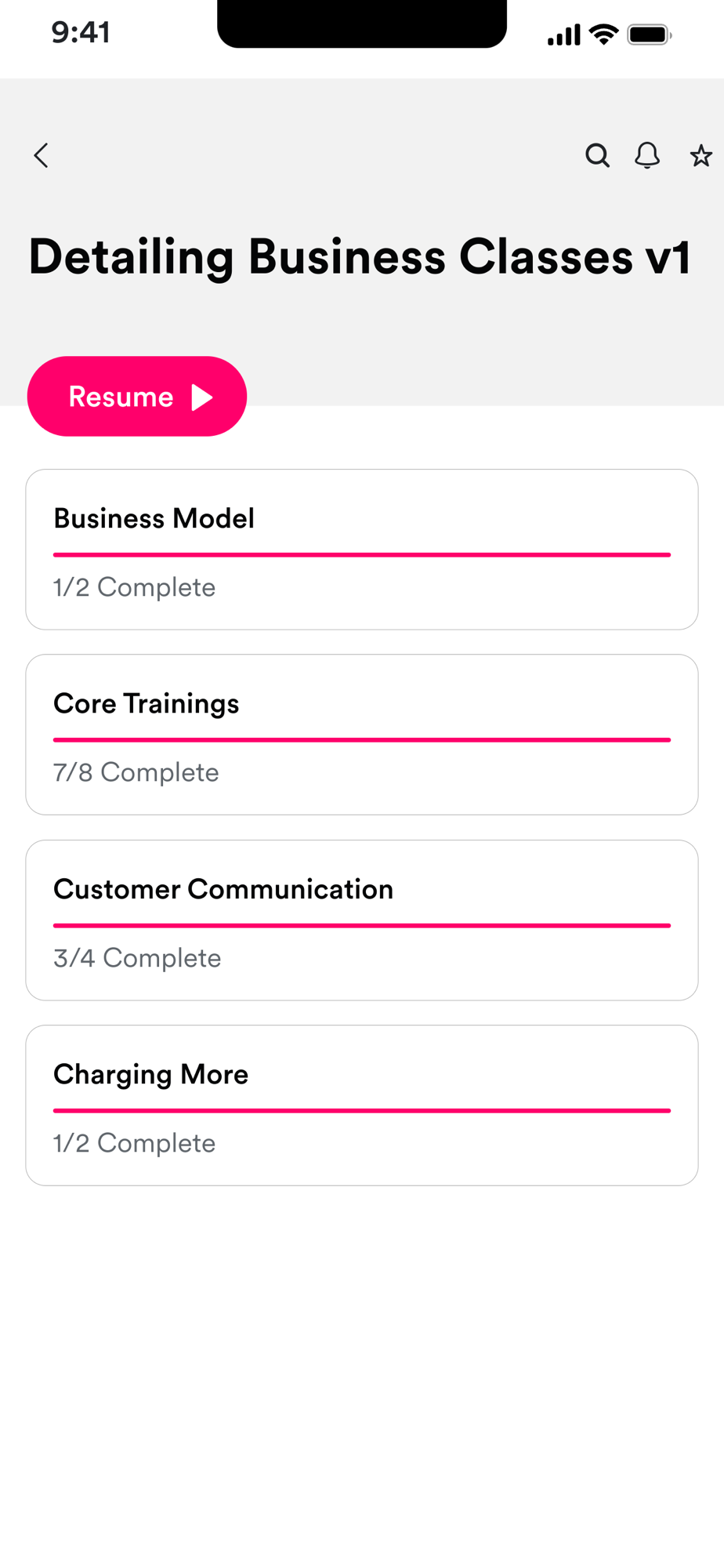Open search with magnifier icon
Screen dimensions: 724x1568
[x=597, y=155]
